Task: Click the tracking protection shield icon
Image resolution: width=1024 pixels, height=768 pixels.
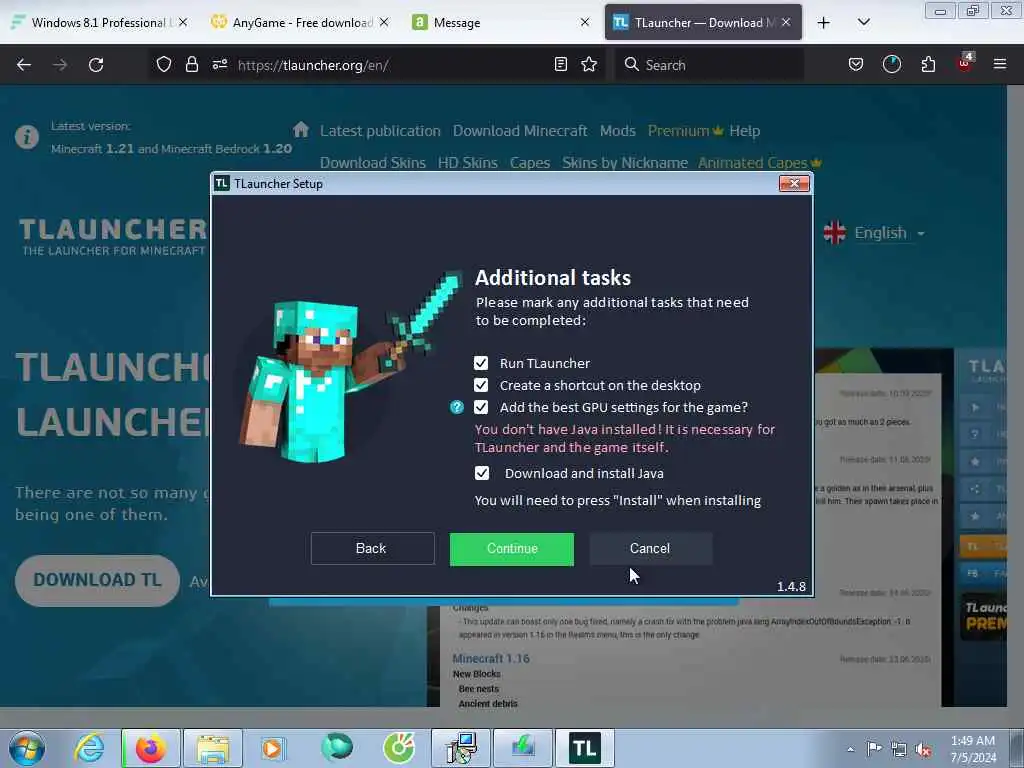Action: click(164, 65)
